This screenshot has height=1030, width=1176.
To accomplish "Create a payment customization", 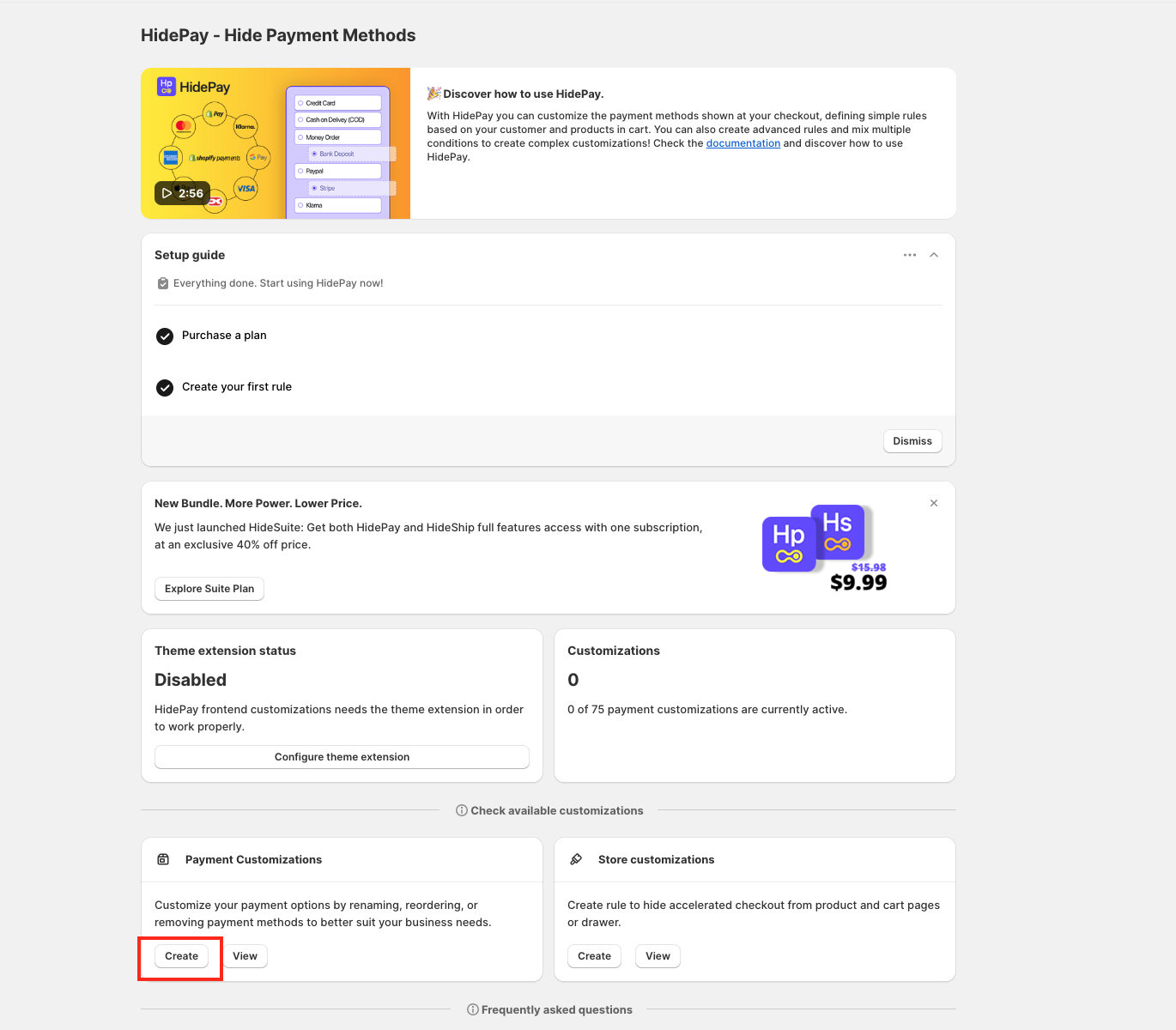I will [181, 956].
